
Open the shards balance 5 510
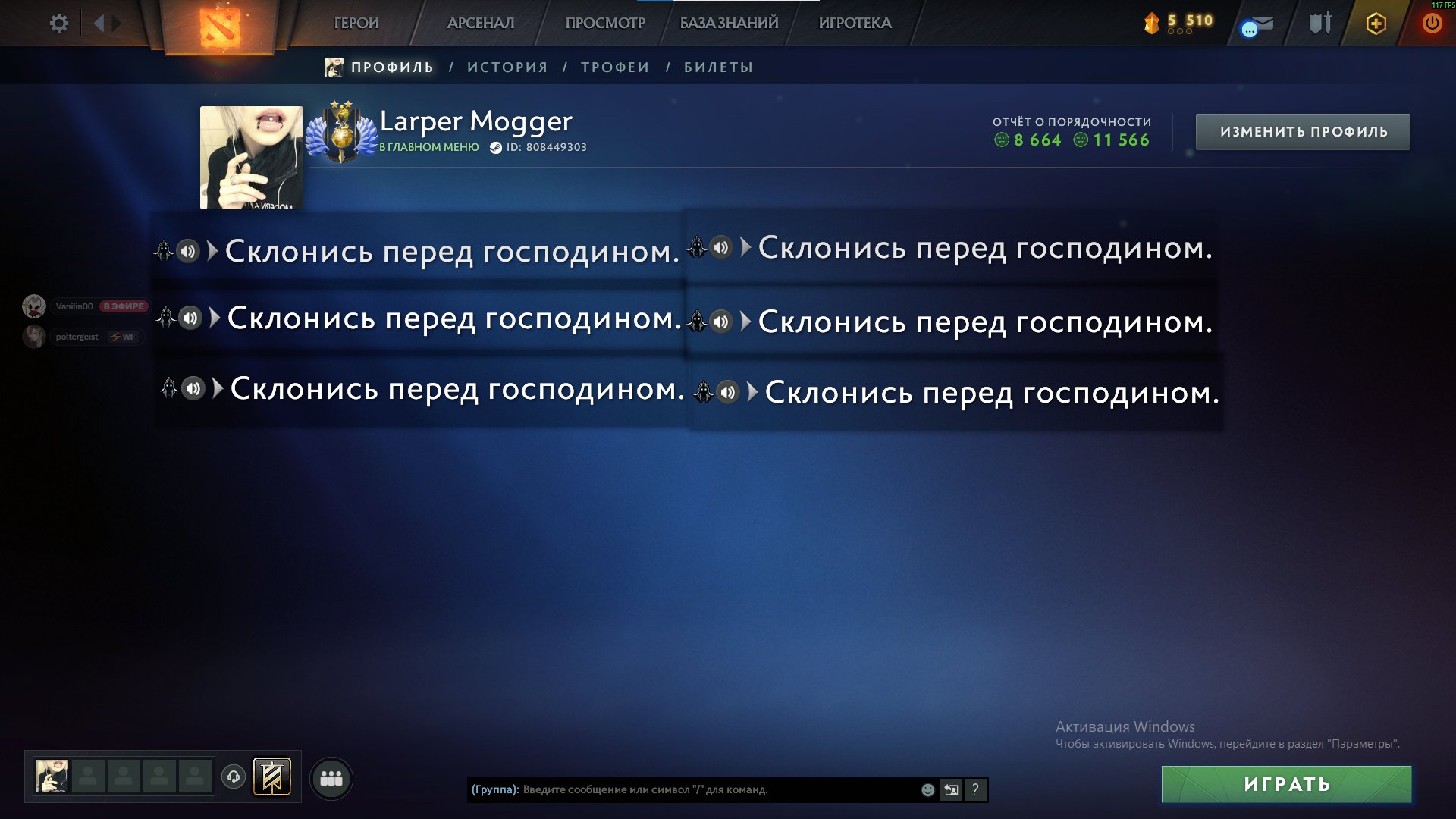click(x=1178, y=23)
